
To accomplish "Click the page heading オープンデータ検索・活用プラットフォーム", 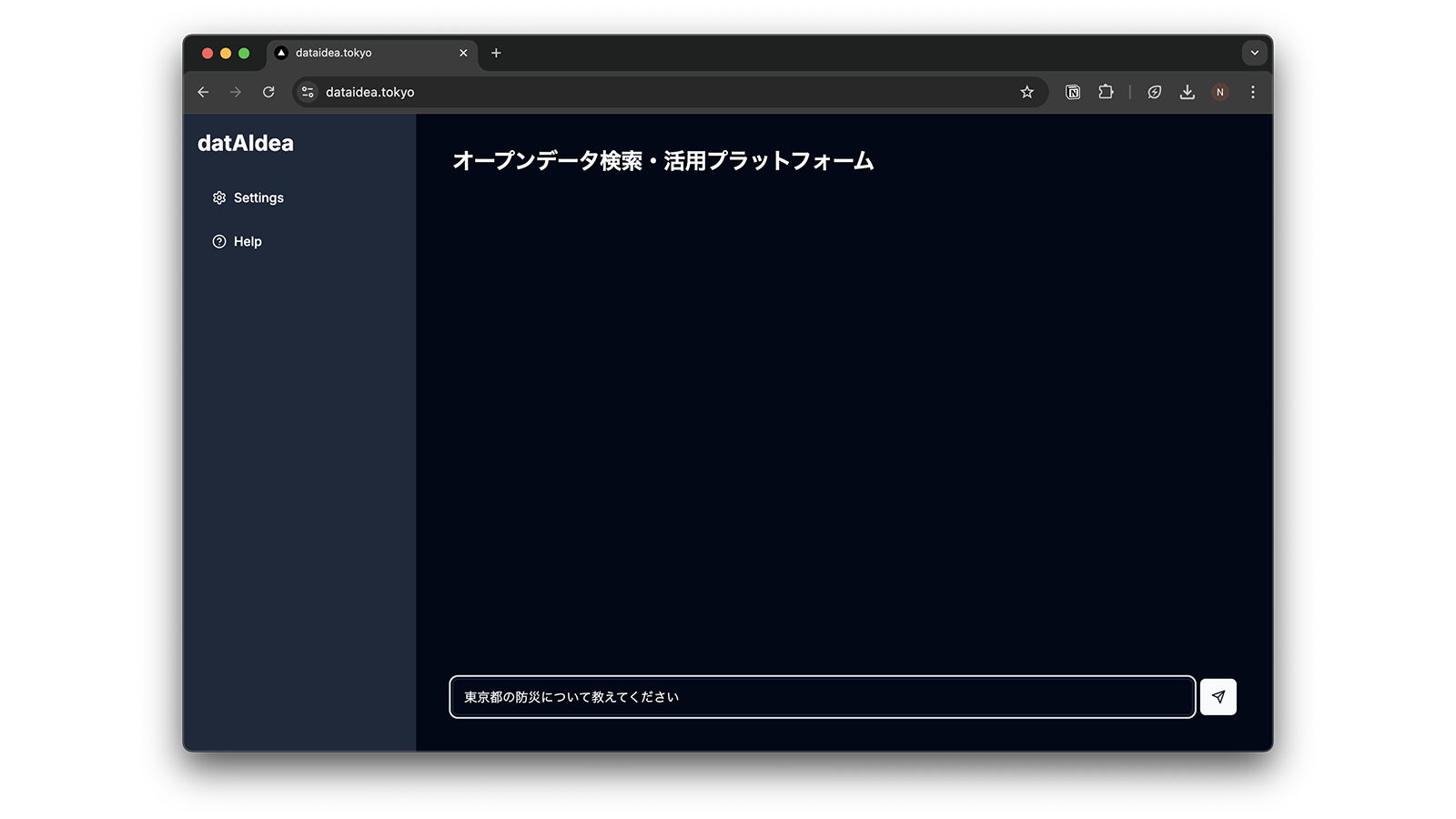I will [662, 161].
